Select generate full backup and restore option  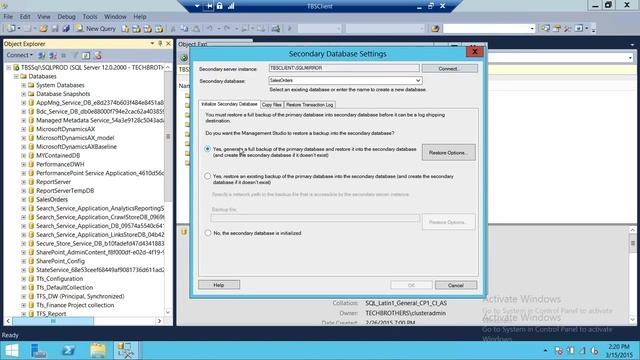[207, 149]
